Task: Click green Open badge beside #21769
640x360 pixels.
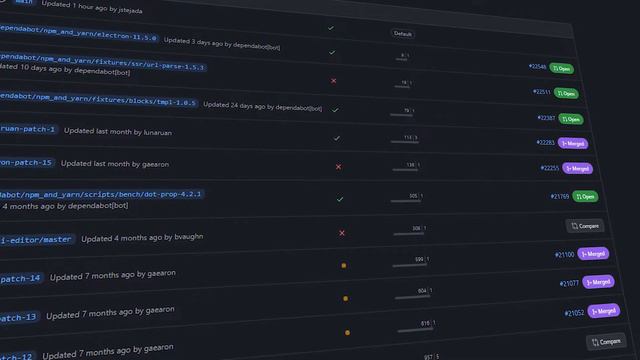Action: [x=585, y=196]
